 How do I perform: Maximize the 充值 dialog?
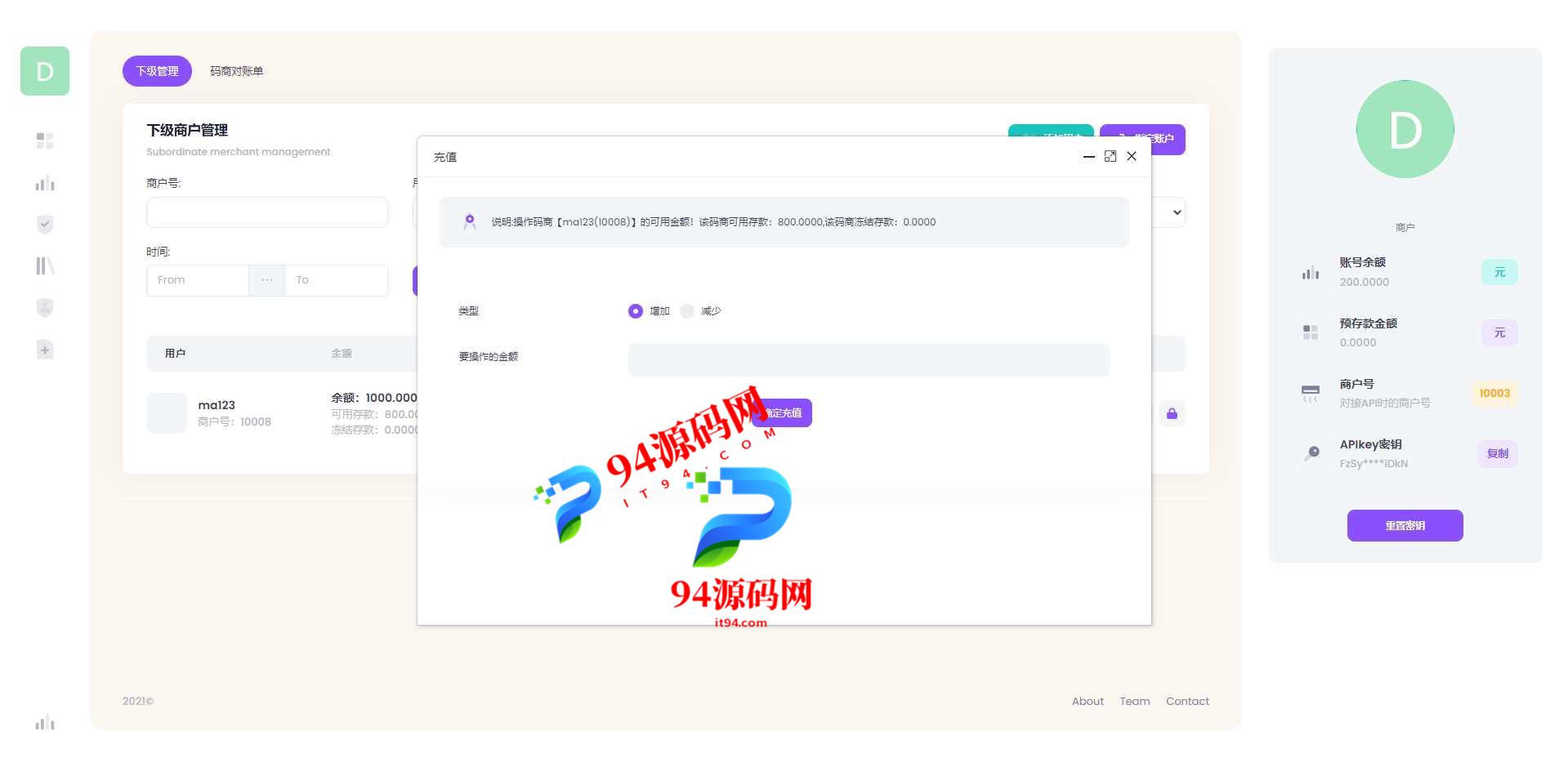pos(1110,156)
